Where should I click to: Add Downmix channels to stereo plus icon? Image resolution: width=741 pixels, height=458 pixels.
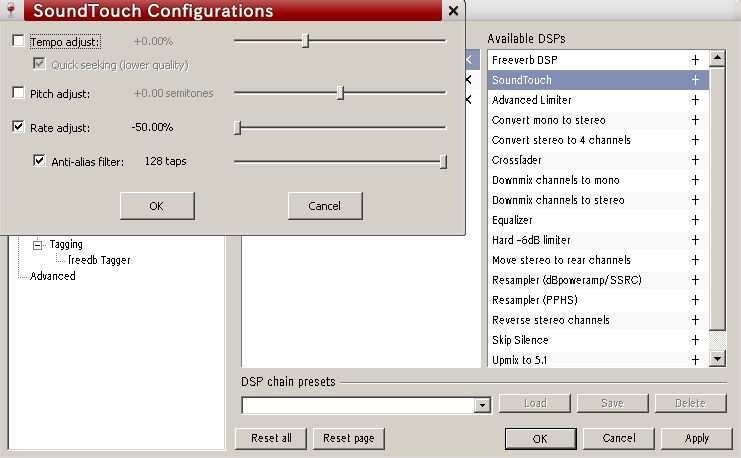695,200
